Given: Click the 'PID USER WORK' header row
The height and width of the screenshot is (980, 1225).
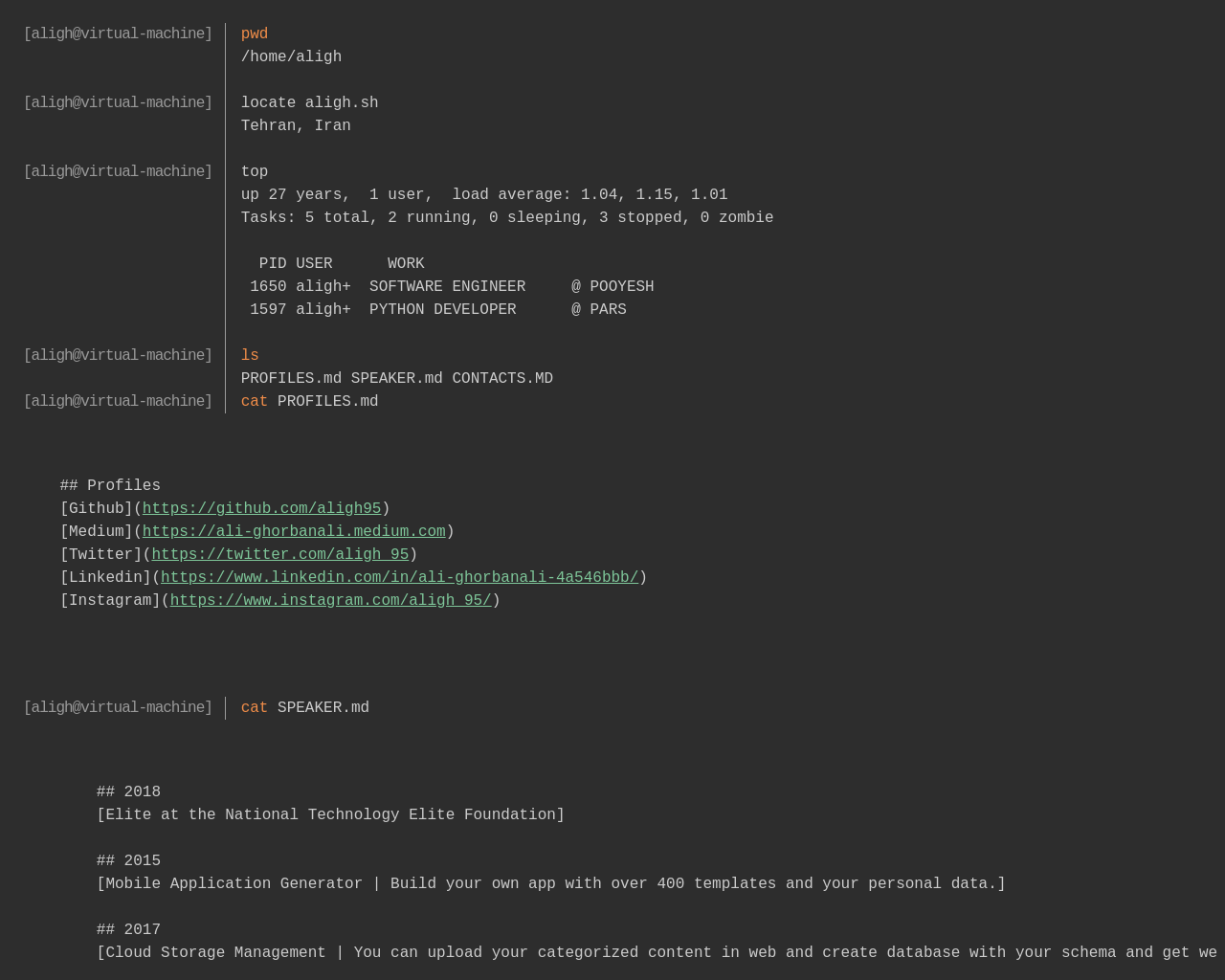Looking at the screenshot, I should pos(342,264).
